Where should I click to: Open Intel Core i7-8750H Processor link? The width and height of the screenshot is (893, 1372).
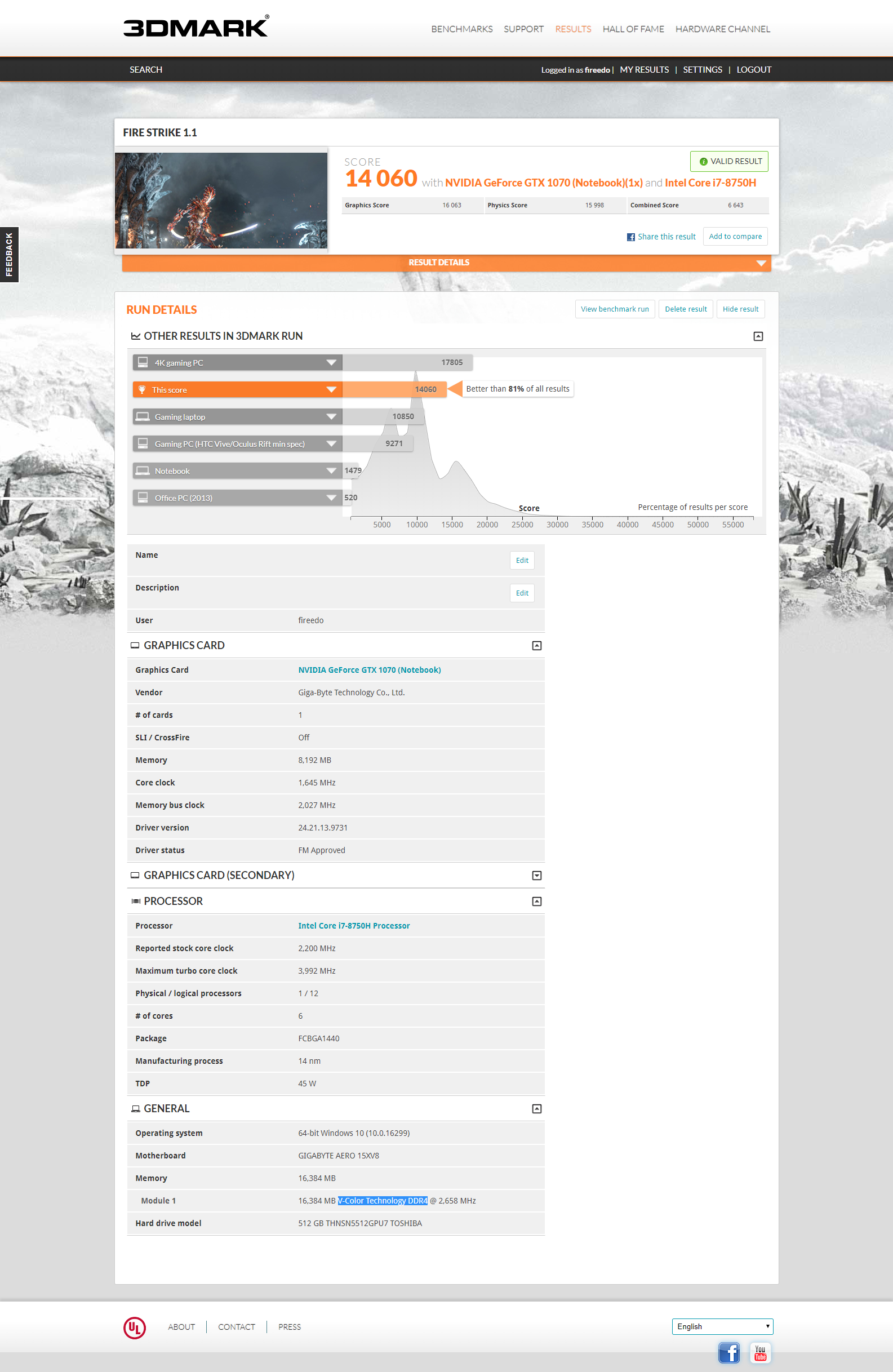point(354,926)
